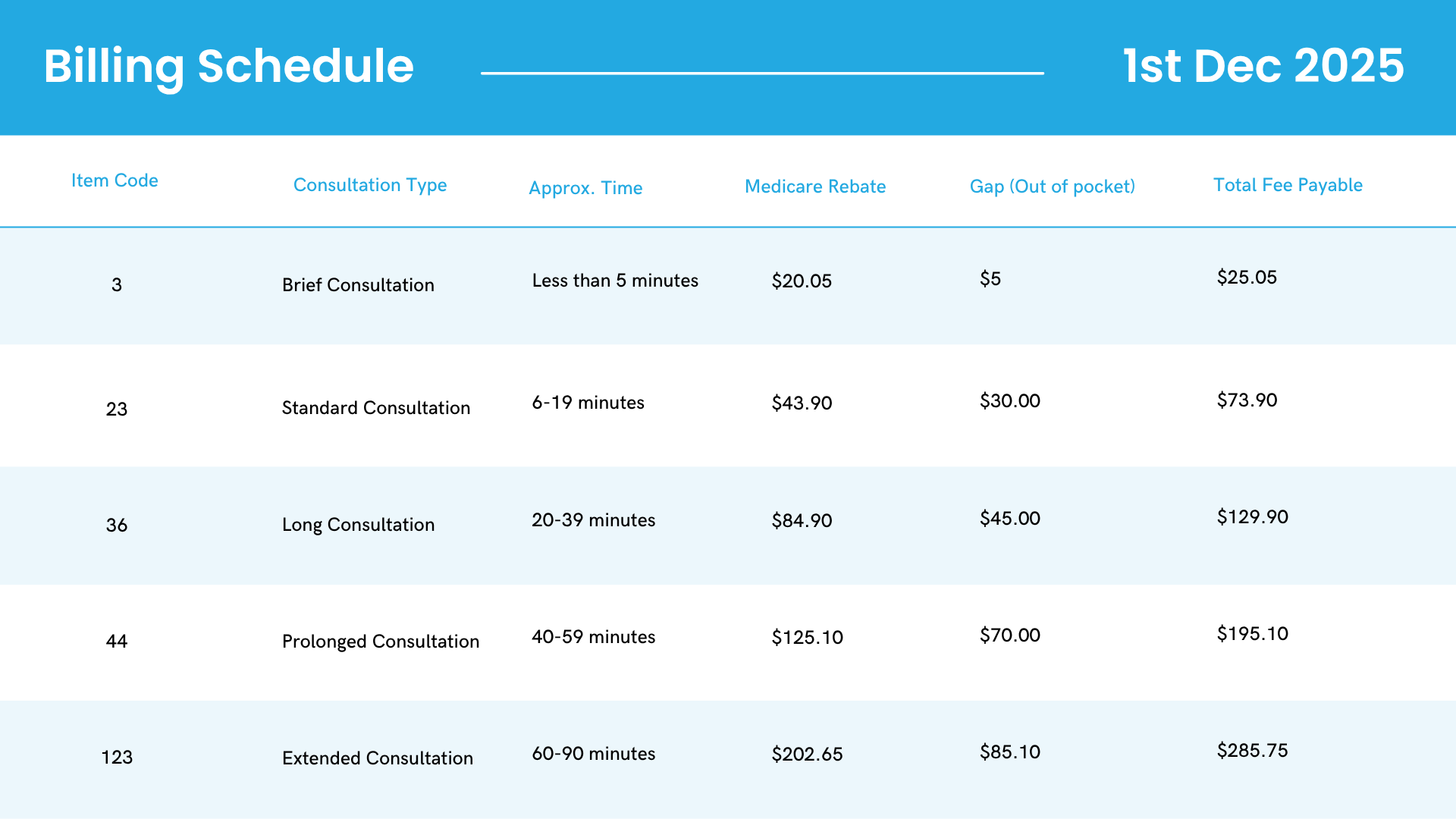
Task: Select the Brief Consultation row label
Action: 358,285
